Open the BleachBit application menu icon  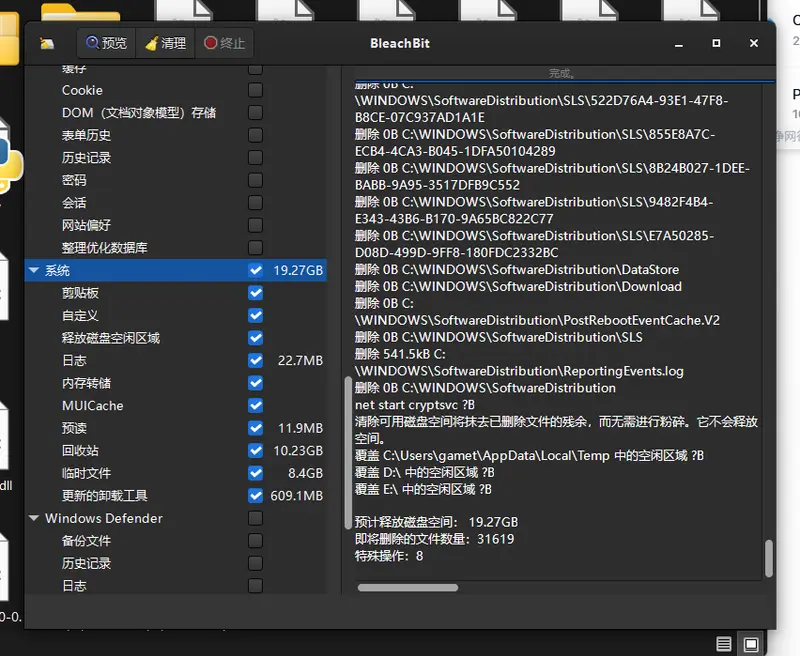pos(47,43)
